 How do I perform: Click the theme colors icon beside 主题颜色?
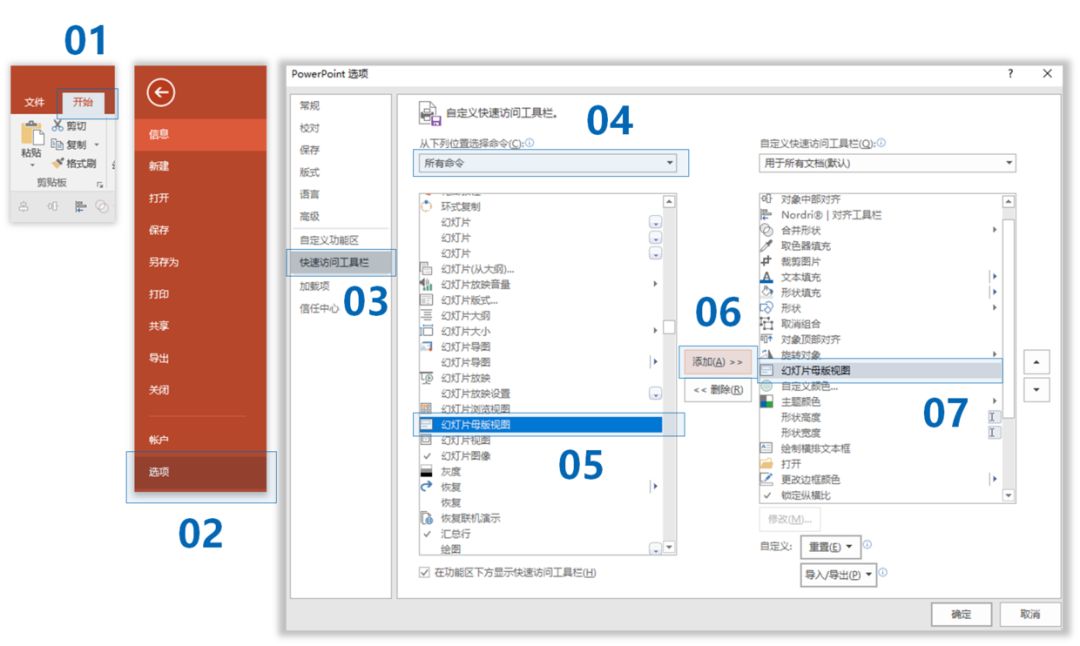[767, 401]
